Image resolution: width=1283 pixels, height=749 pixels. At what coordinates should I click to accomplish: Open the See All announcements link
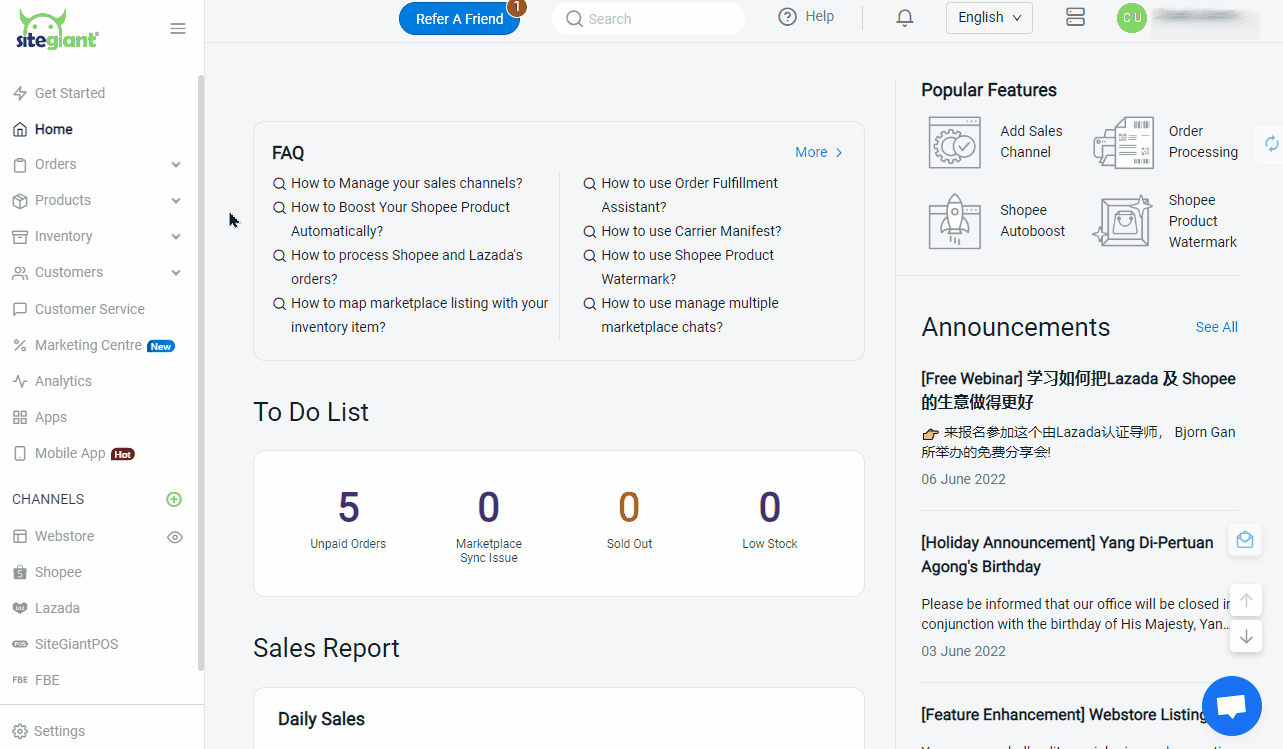point(1216,327)
